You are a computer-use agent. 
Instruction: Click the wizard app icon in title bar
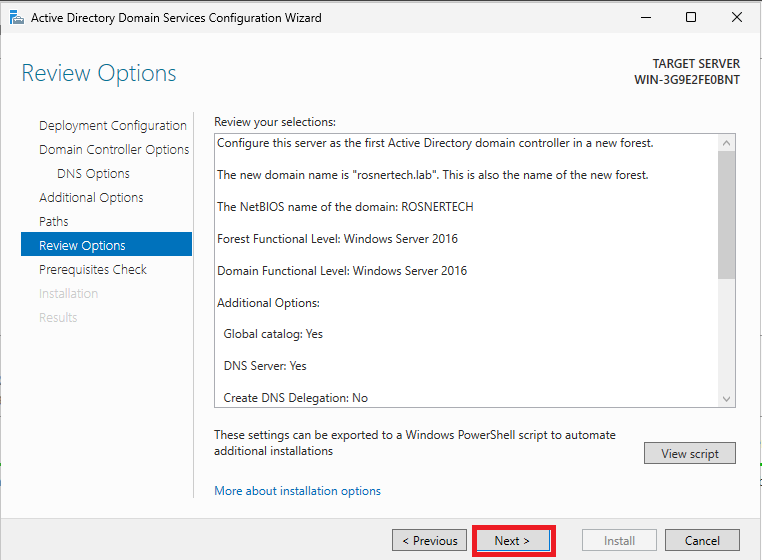coord(17,18)
